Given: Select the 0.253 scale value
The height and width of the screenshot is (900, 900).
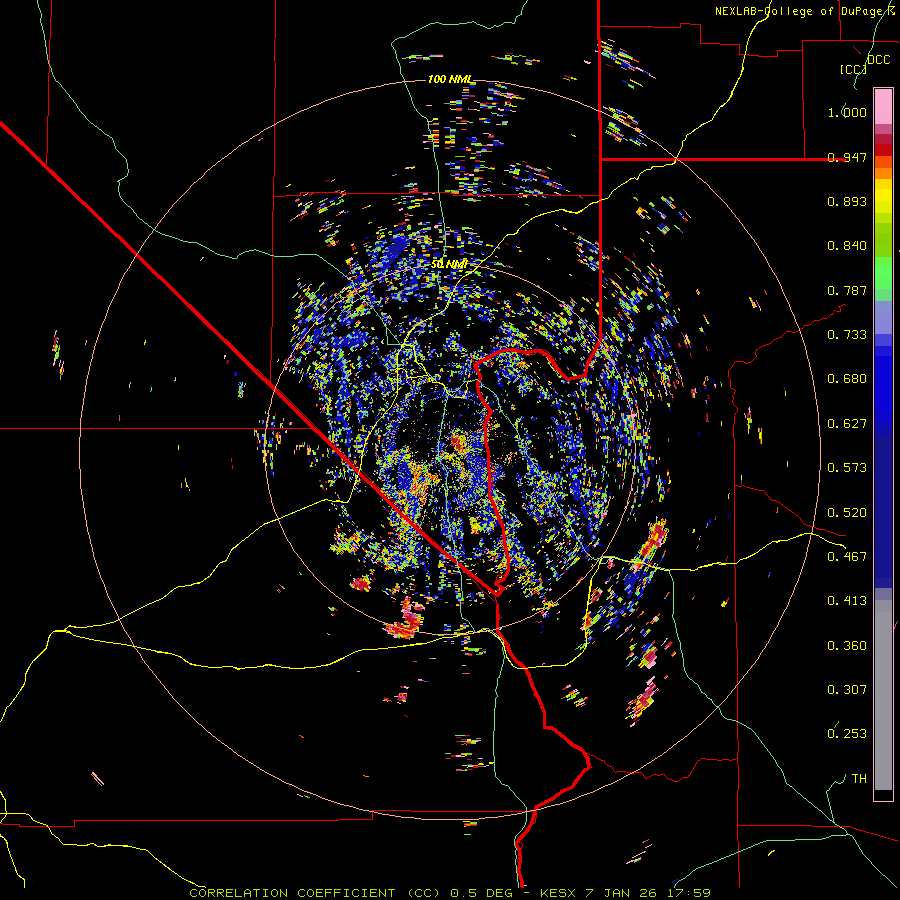Looking at the screenshot, I should coord(847,734).
